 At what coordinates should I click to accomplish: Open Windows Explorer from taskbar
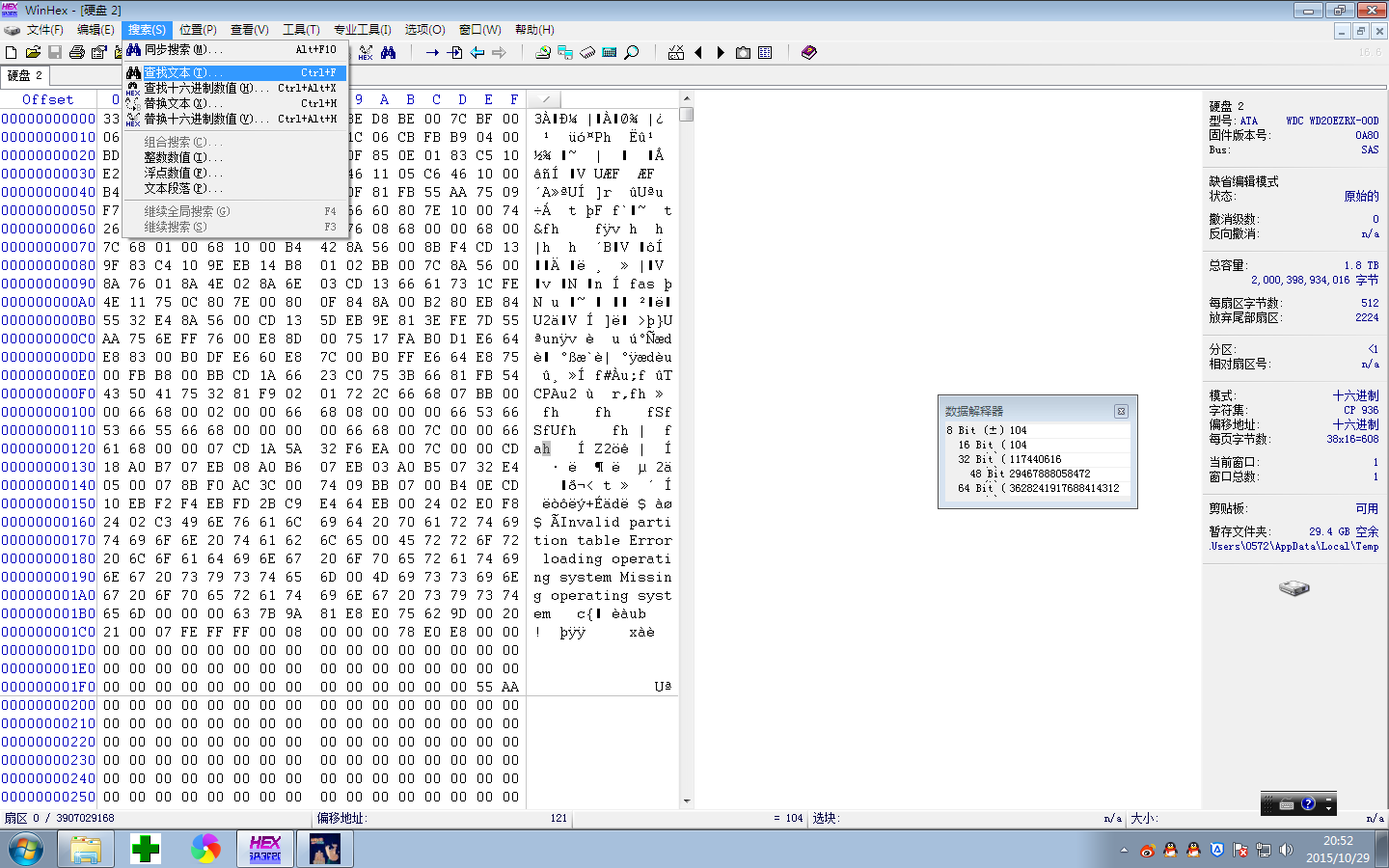[x=86, y=849]
